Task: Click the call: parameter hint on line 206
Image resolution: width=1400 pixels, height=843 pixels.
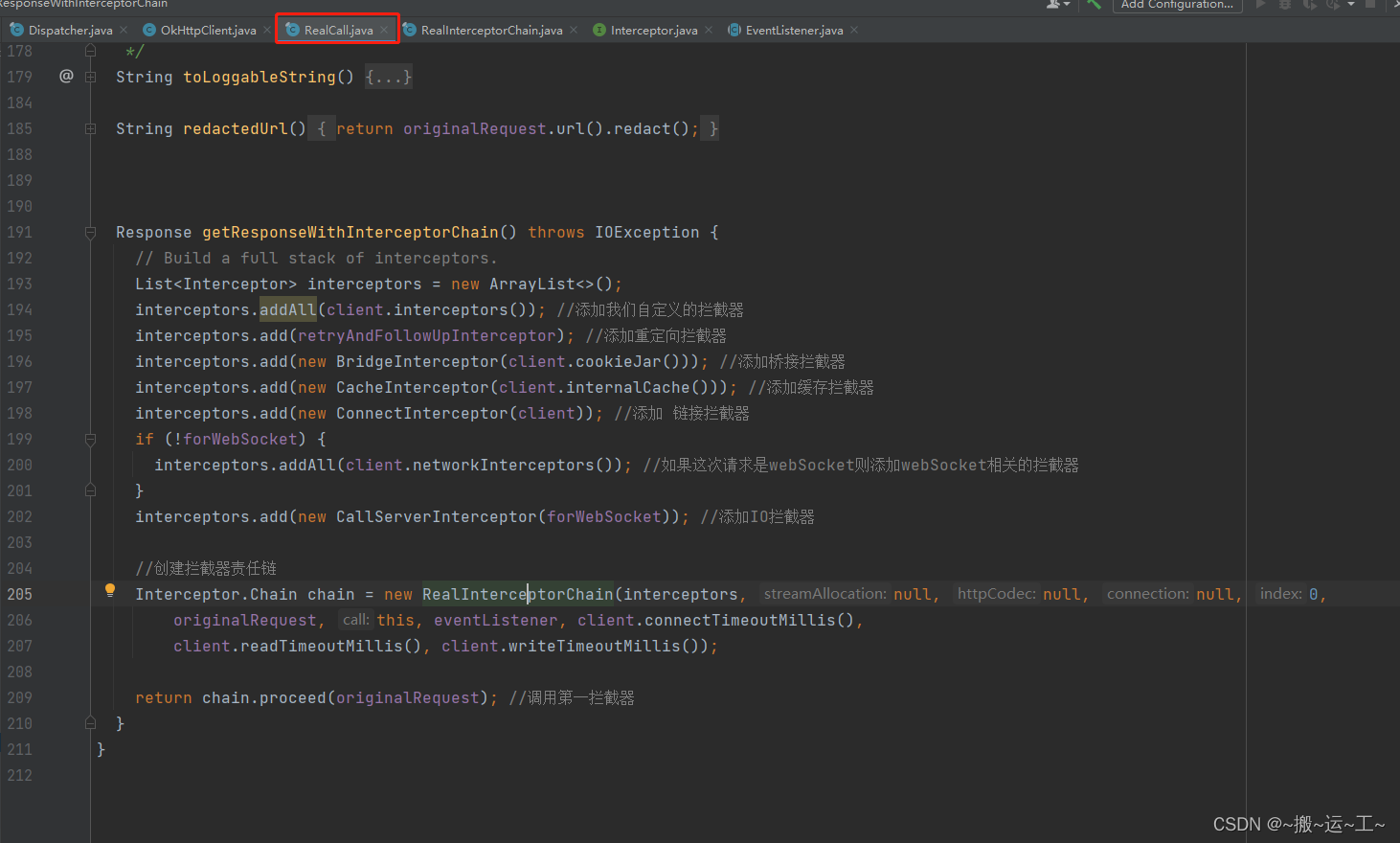Action: 356,620
